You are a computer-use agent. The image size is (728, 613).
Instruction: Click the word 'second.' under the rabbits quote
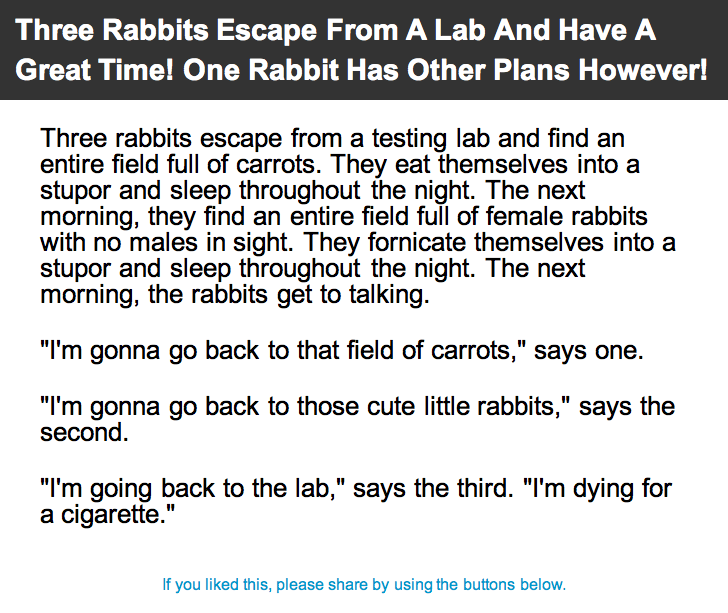tap(84, 432)
